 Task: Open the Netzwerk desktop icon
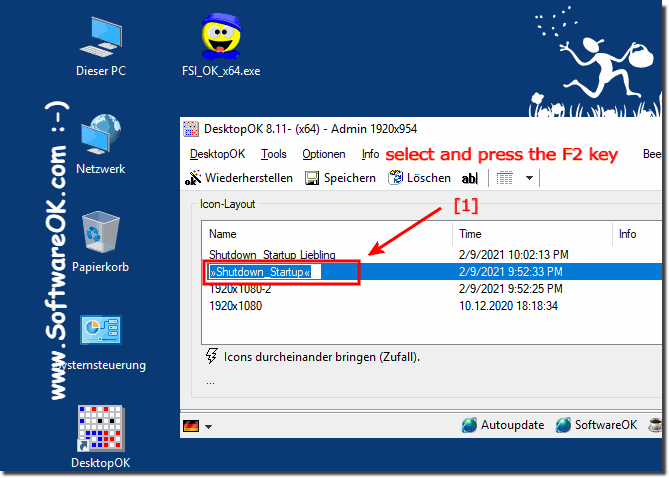point(101,144)
